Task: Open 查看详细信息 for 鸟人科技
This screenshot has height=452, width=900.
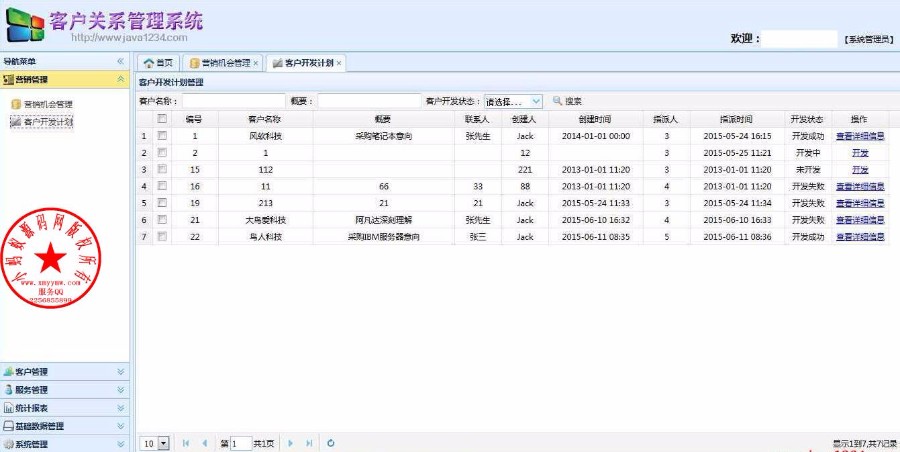Action: tap(860, 237)
